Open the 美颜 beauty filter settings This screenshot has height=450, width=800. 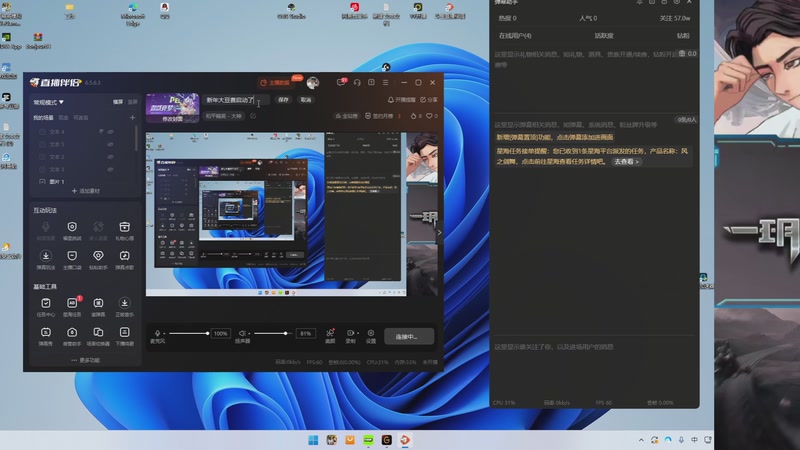pyautogui.click(x=330, y=336)
